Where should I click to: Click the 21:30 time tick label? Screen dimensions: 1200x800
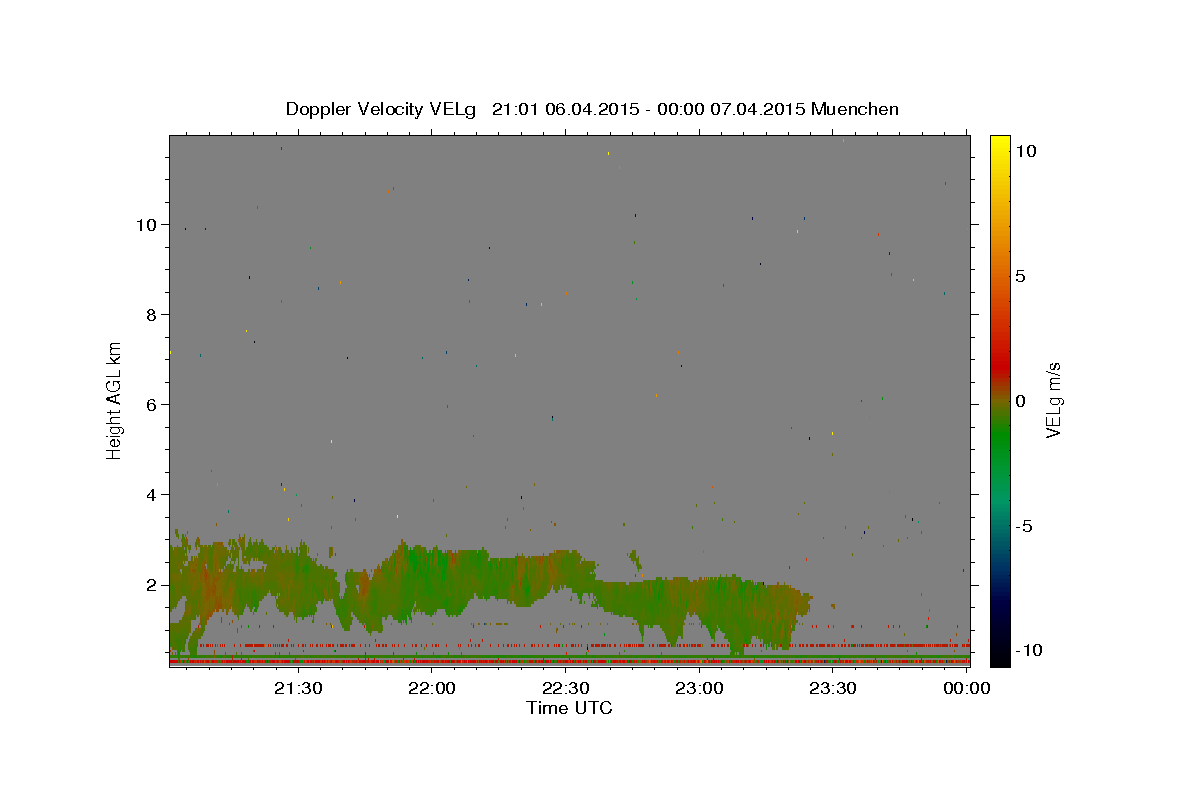point(298,688)
